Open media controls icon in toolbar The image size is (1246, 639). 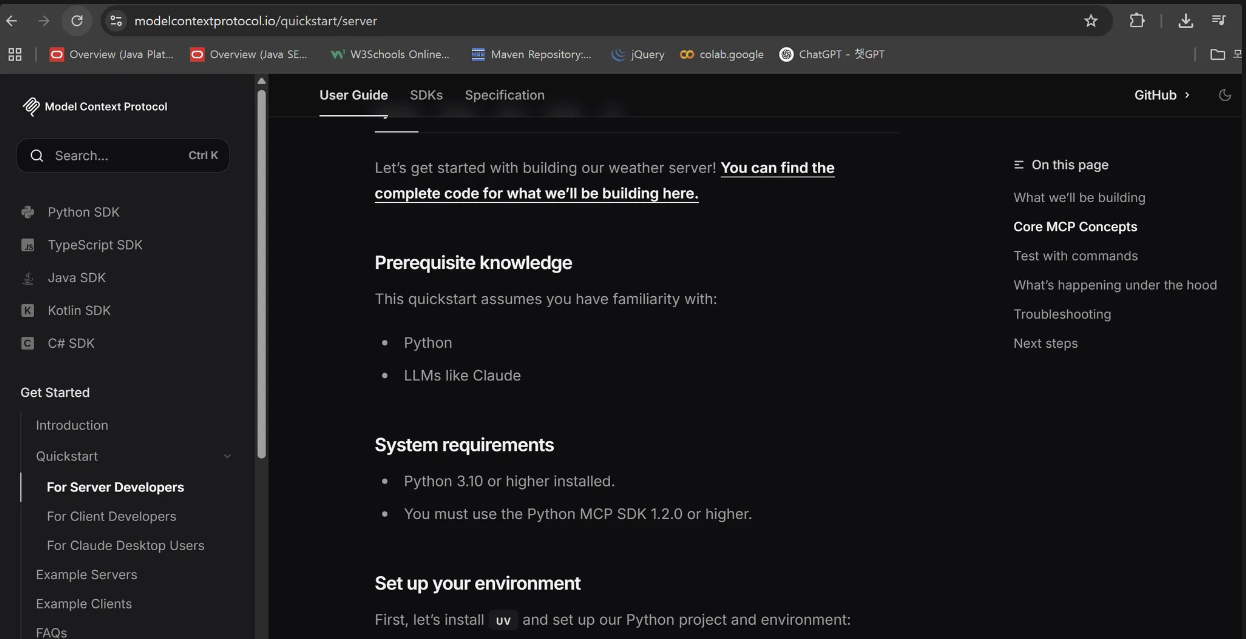pos(1219,20)
